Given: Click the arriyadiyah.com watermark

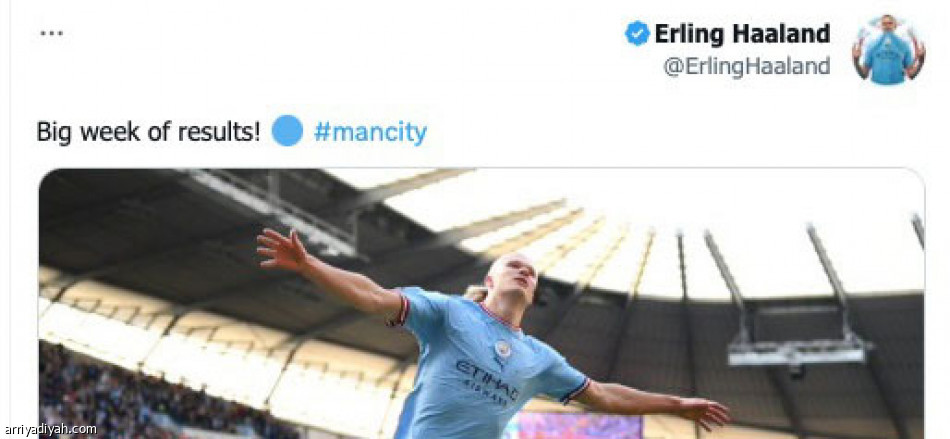Looking at the screenshot, I should click(x=48, y=430).
